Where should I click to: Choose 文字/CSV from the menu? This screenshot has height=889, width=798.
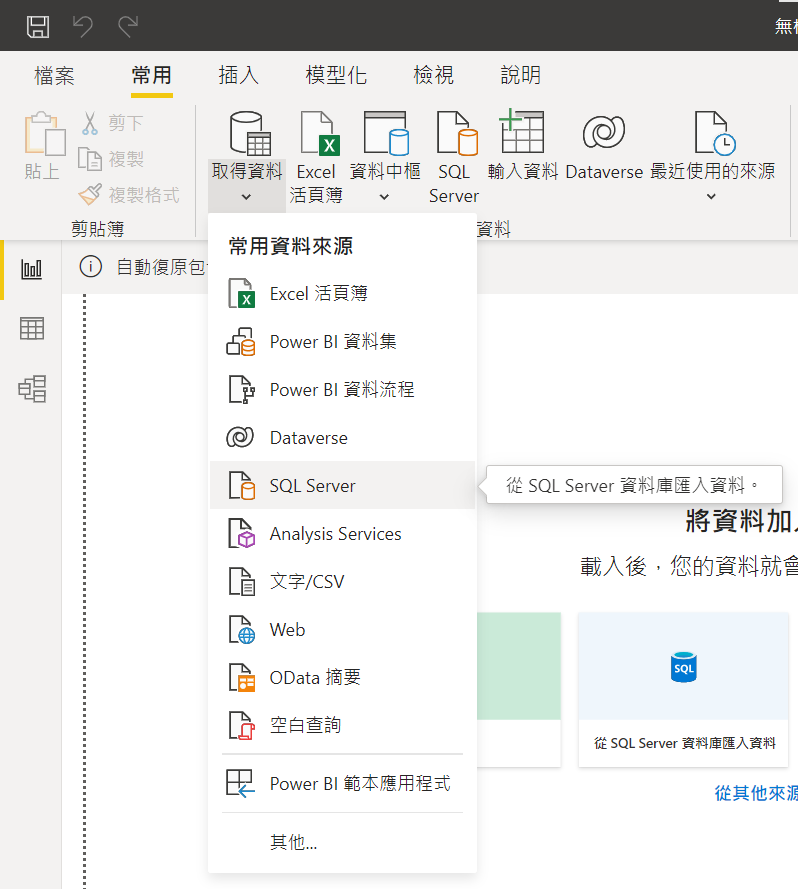(342, 582)
